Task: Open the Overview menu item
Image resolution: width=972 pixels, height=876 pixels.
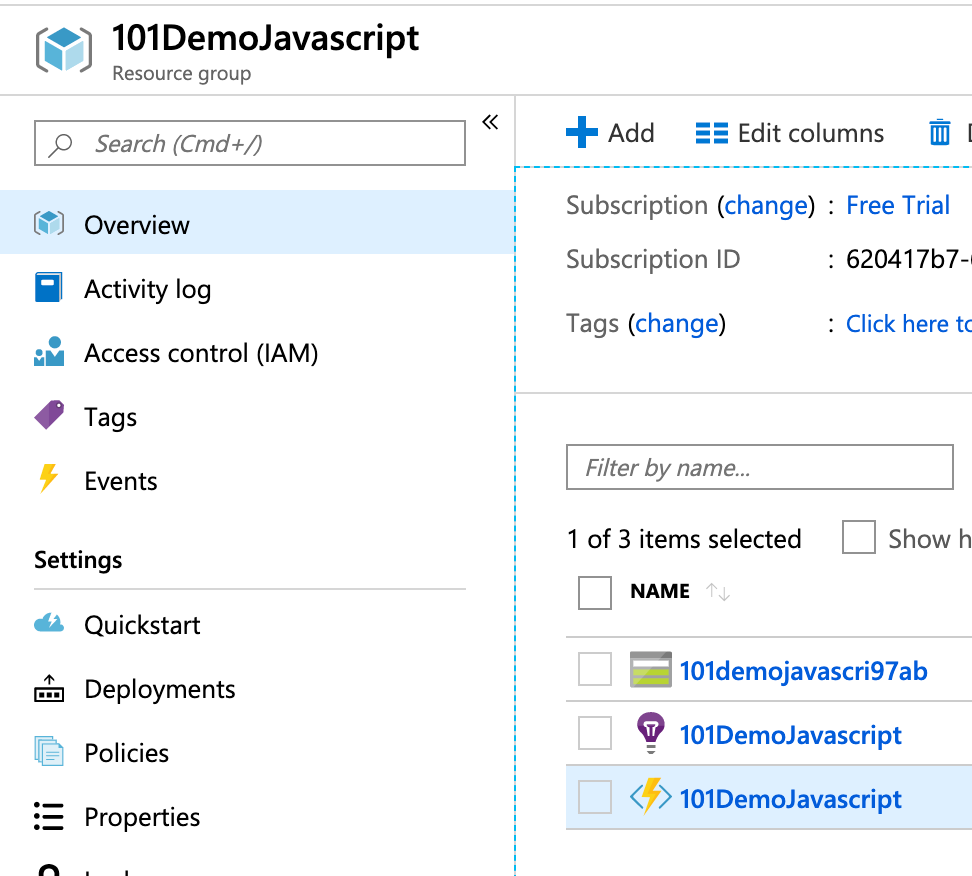Action: click(257, 223)
